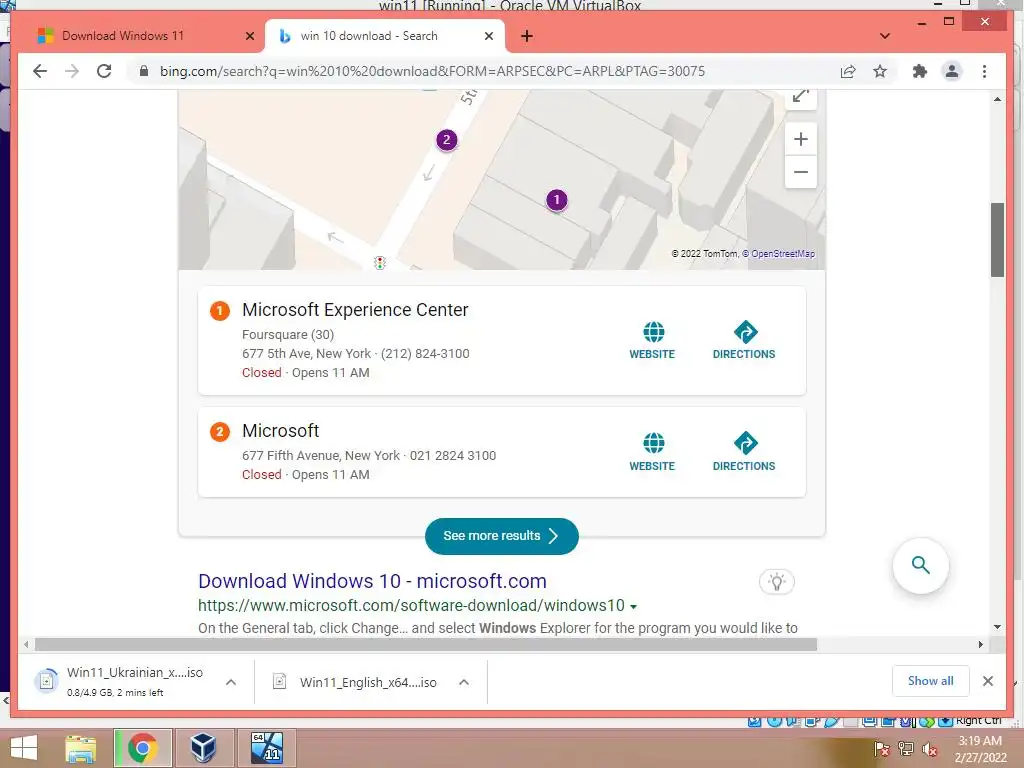Click the (212) 824-3100 address line
1024x768 pixels.
[355, 354]
